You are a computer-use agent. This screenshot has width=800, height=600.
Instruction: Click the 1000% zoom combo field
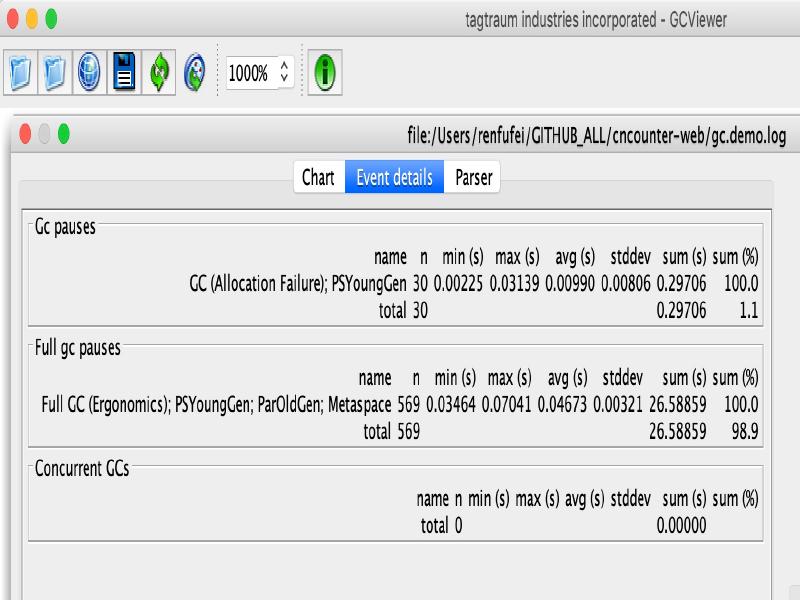(x=249, y=73)
